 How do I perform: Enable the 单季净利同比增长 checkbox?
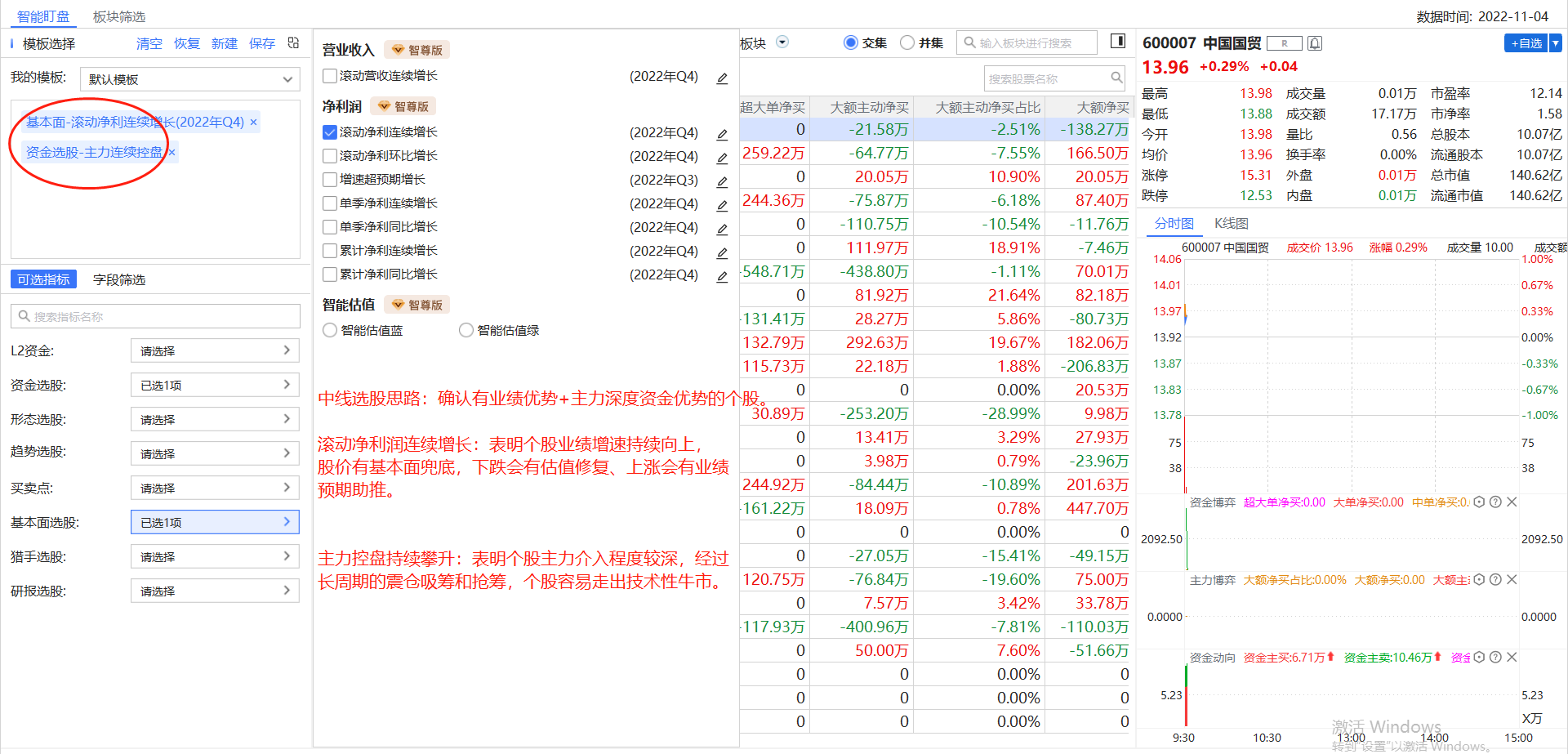[x=330, y=227]
